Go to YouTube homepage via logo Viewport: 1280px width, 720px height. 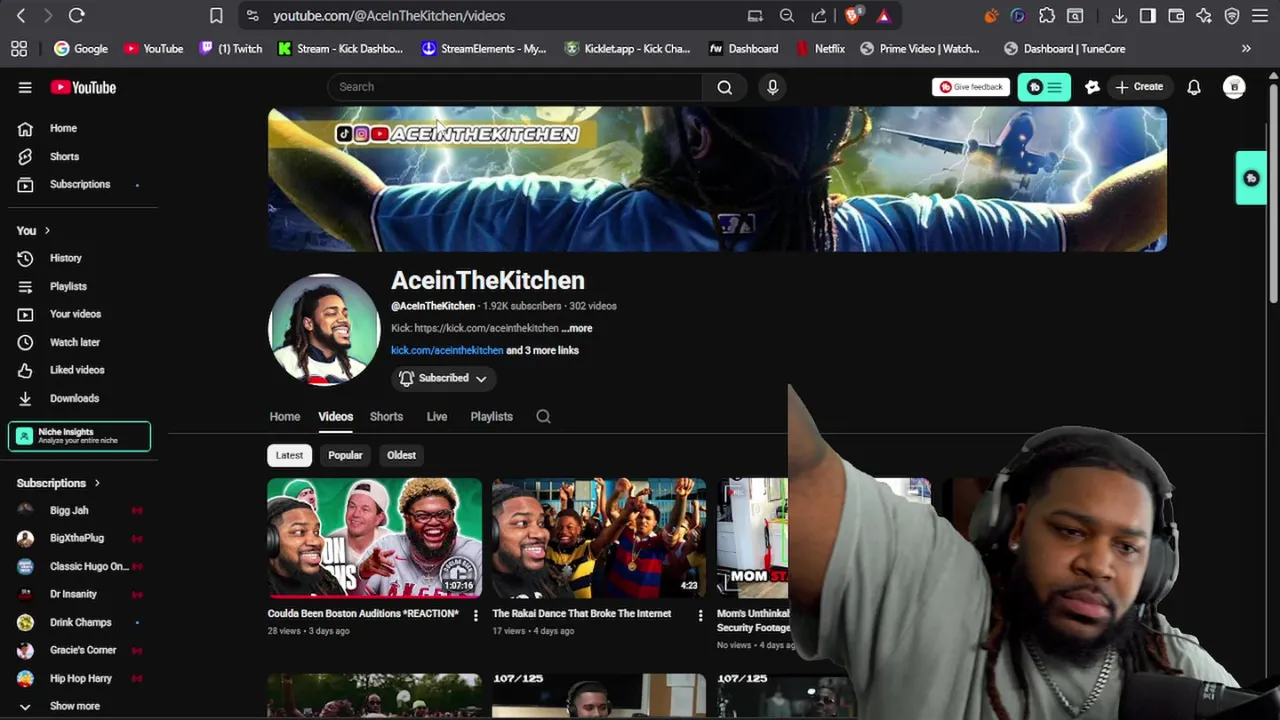click(x=83, y=88)
